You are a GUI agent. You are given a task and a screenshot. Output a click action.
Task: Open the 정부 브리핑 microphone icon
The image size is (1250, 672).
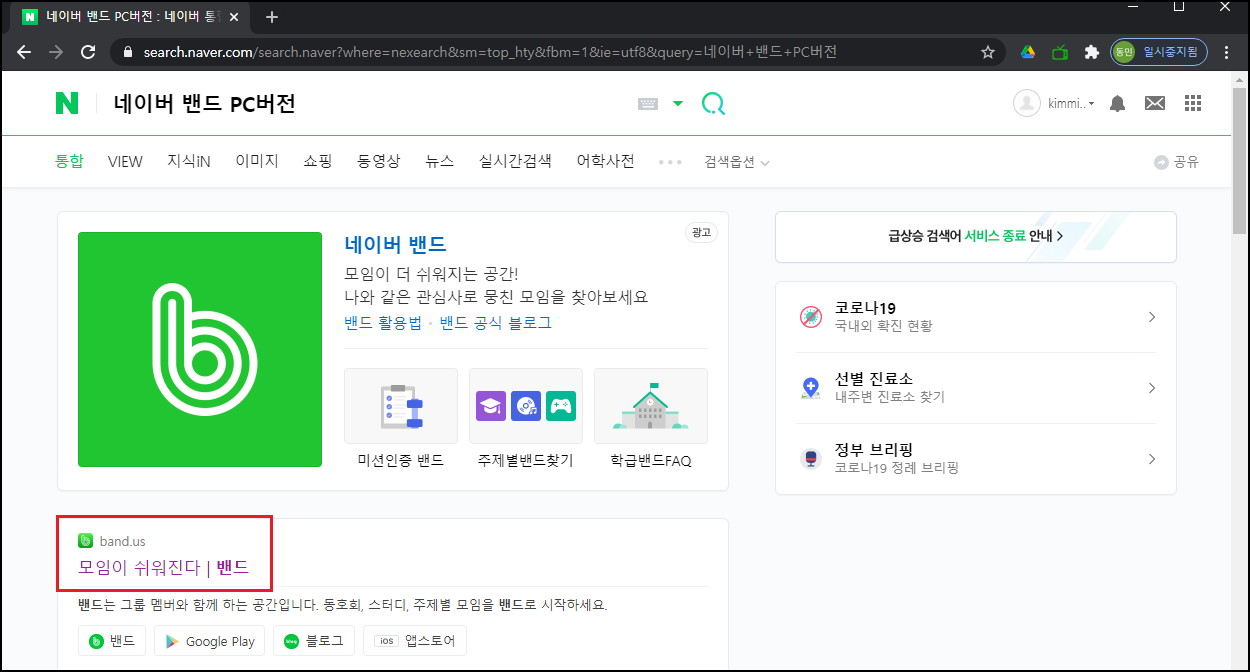[x=810, y=459]
